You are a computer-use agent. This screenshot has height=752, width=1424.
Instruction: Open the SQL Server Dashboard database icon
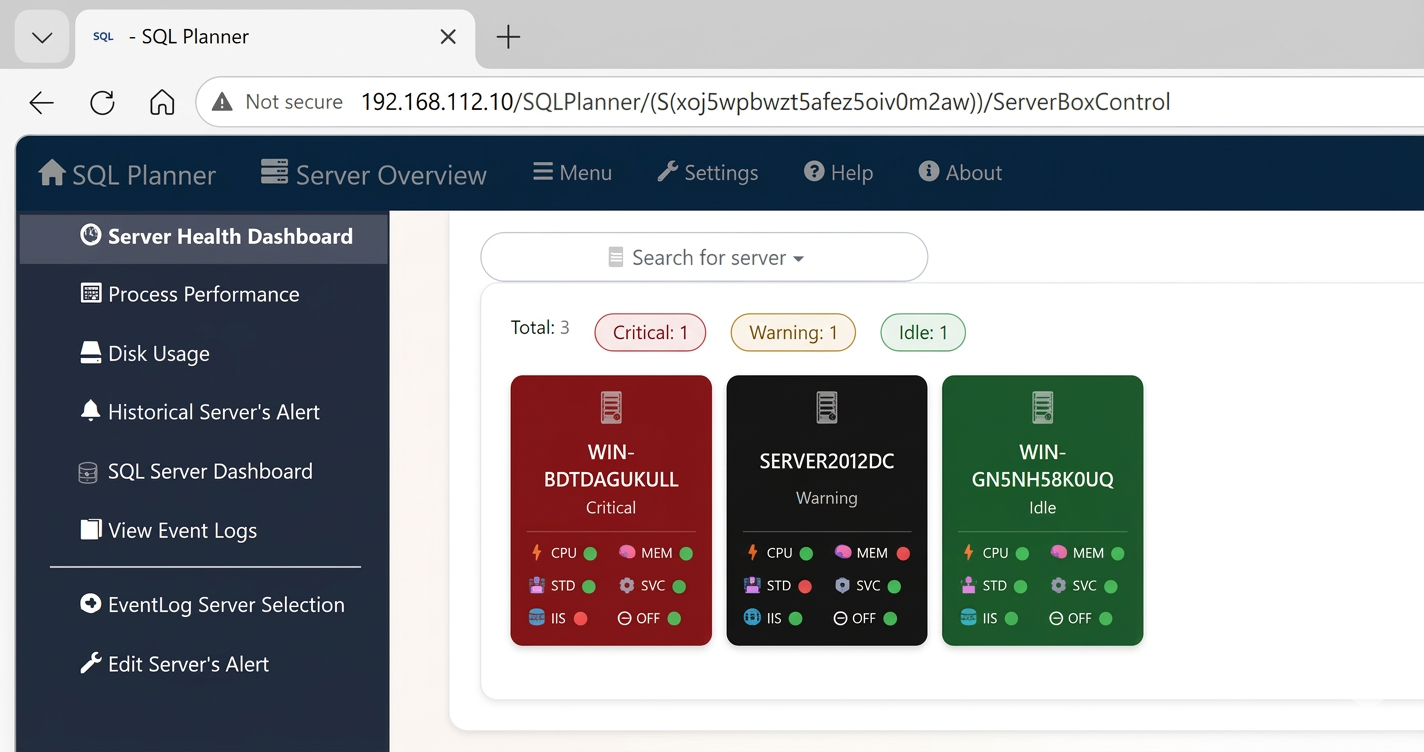coord(88,470)
